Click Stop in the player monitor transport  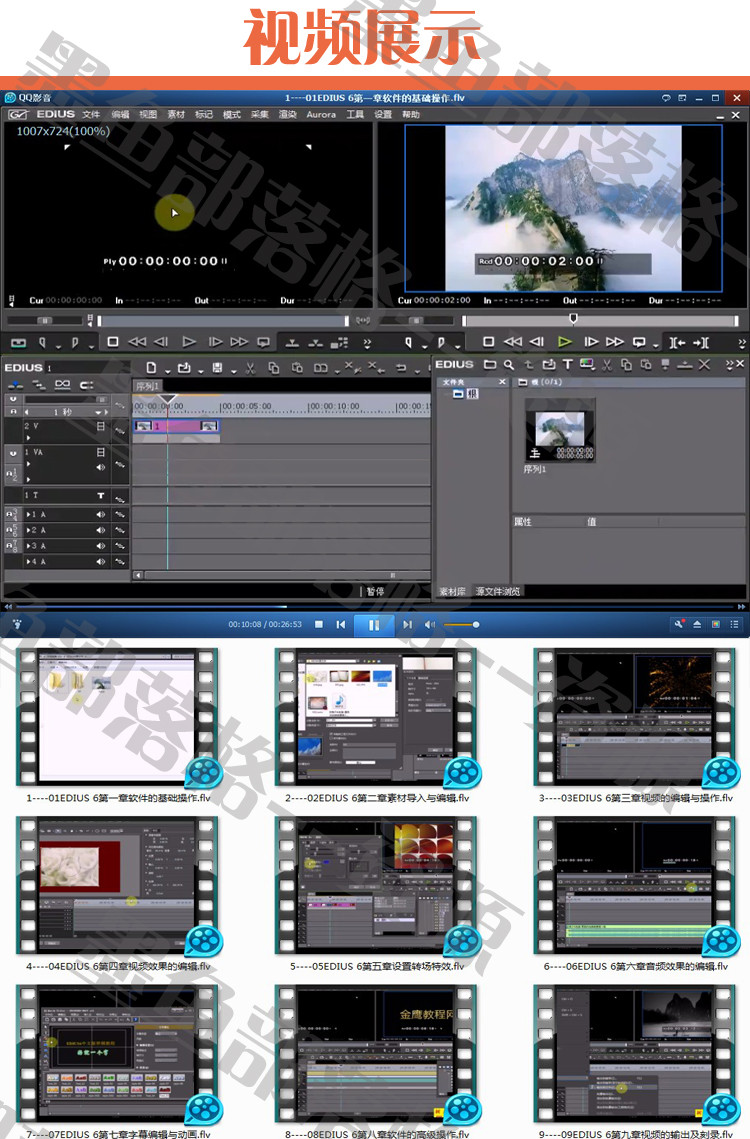click(x=113, y=342)
